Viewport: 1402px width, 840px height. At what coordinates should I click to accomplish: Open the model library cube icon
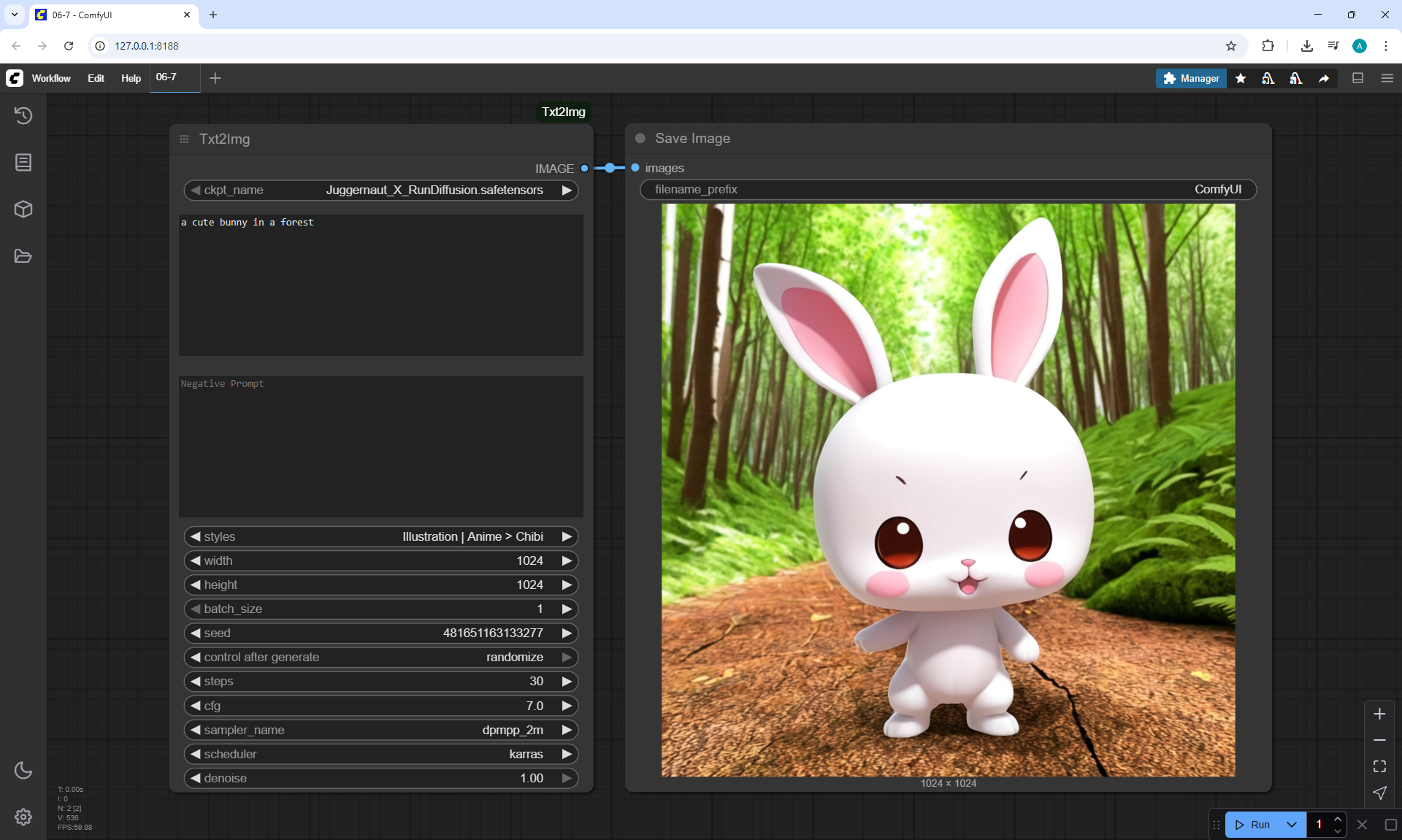click(x=23, y=209)
